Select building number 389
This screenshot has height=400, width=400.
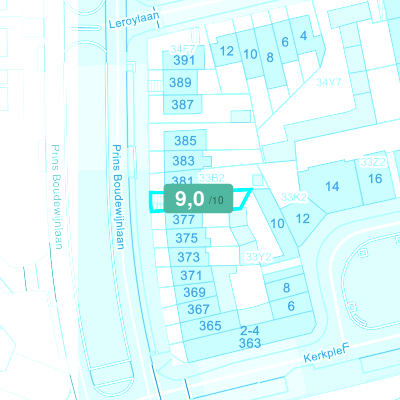[x=180, y=82]
